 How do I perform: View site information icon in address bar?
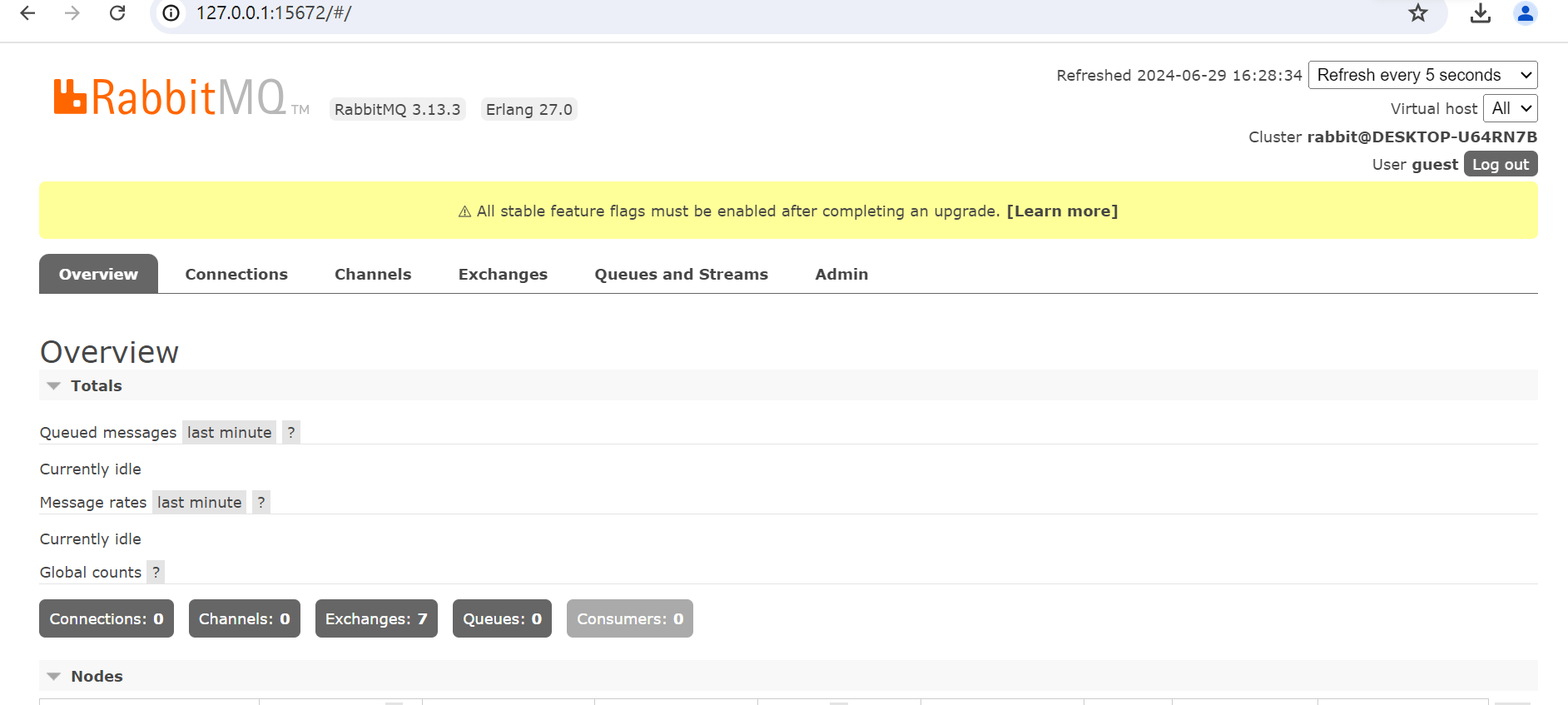pos(171,13)
